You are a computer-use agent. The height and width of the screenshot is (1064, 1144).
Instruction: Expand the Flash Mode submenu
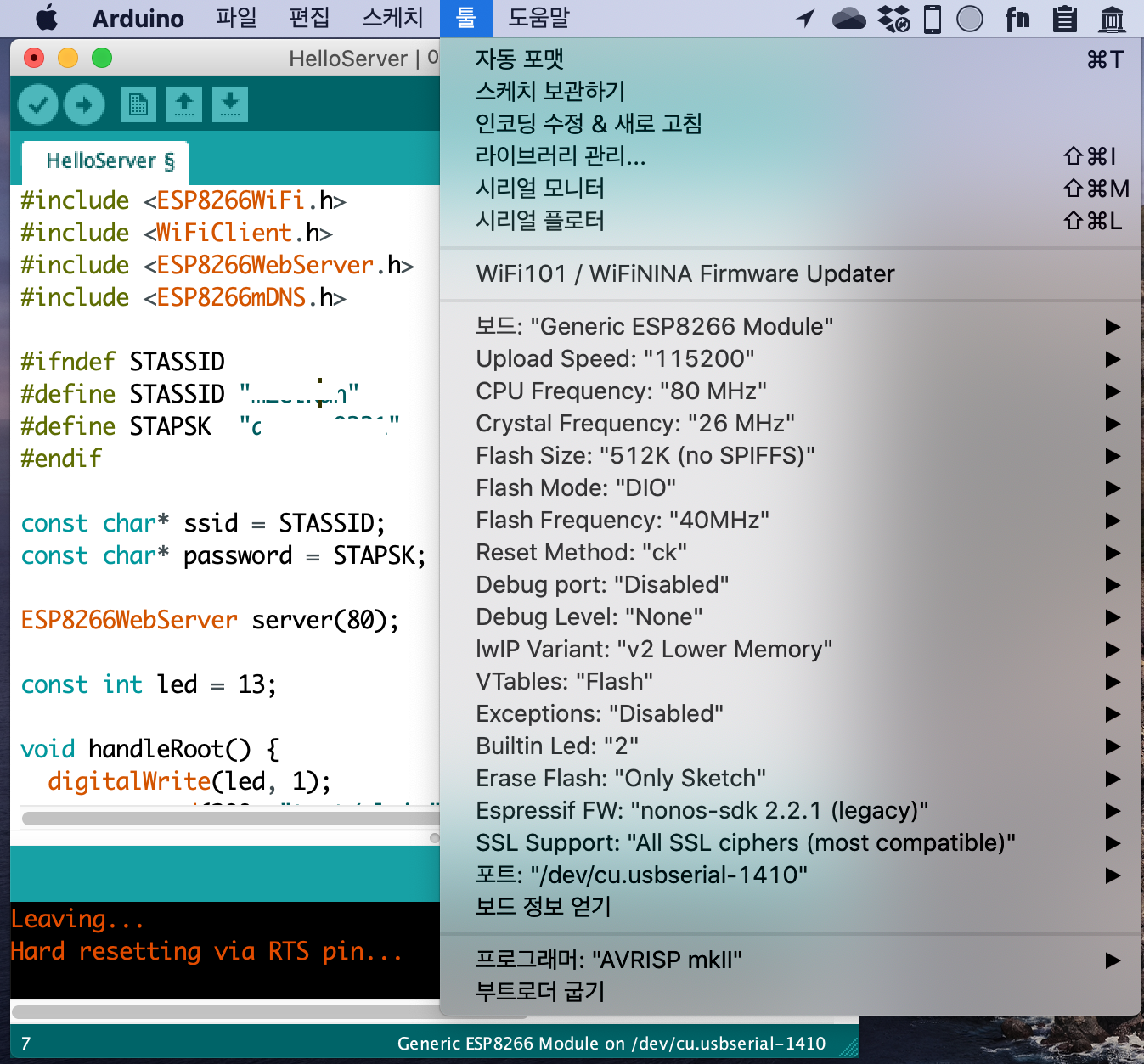(791, 488)
